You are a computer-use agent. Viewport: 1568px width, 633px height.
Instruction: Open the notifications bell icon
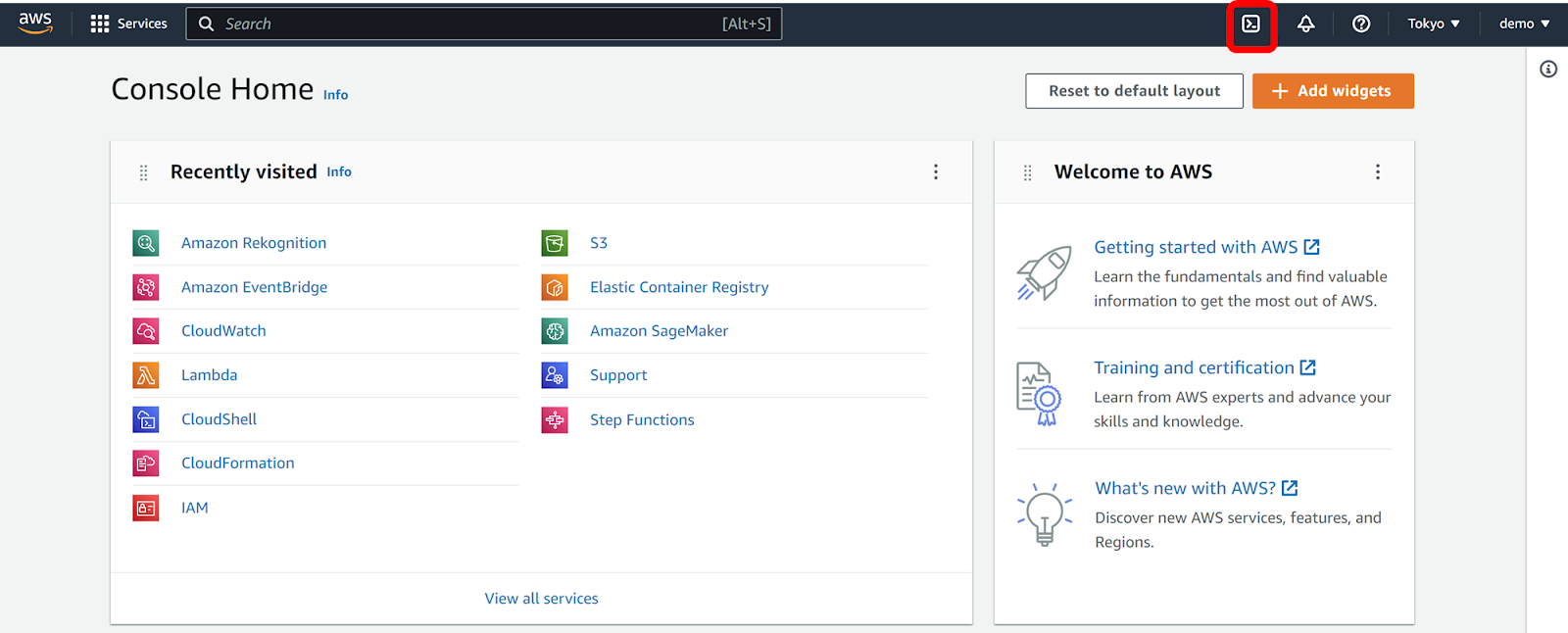tap(1305, 24)
